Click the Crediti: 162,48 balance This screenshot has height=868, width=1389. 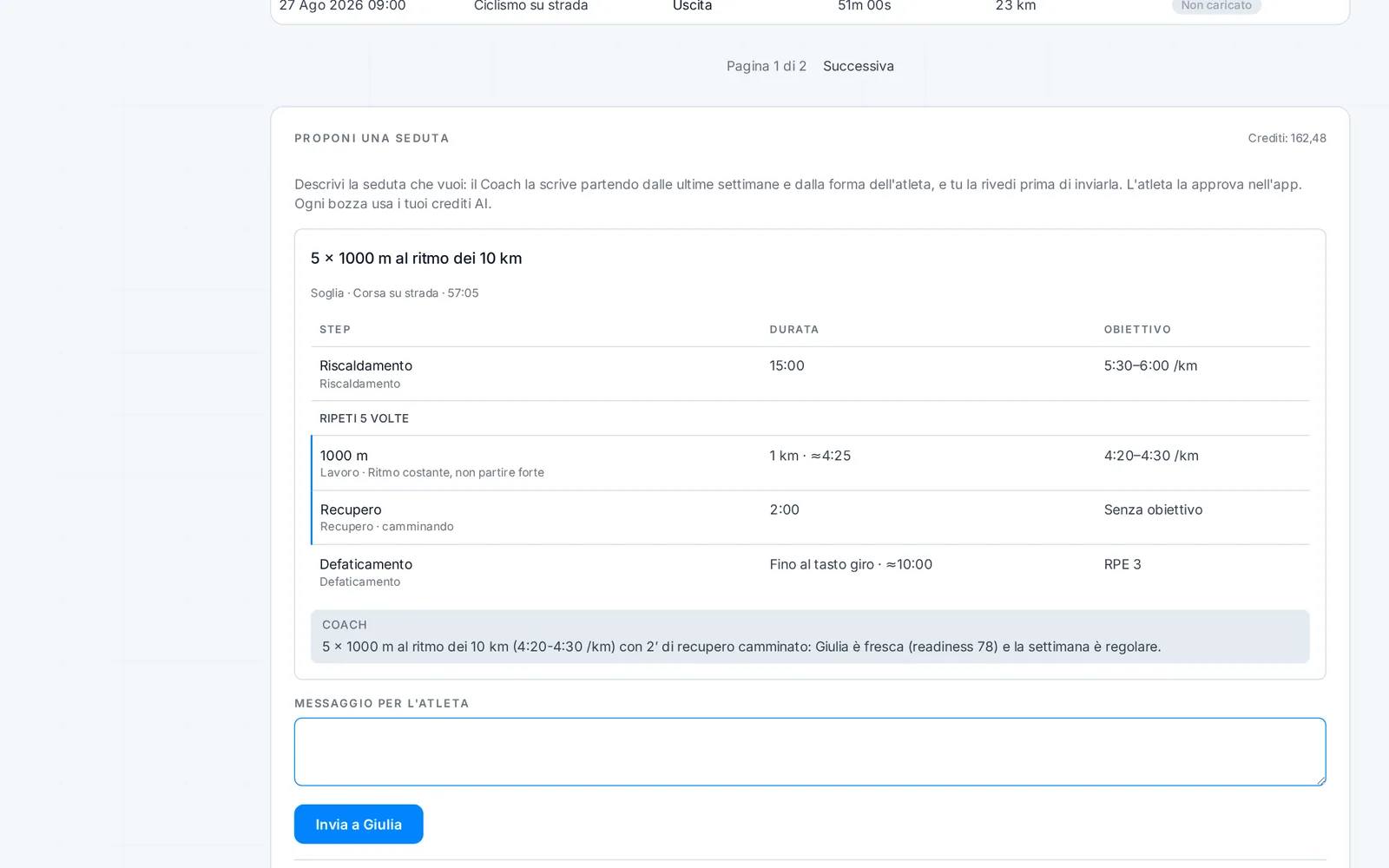click(1287, 138)
